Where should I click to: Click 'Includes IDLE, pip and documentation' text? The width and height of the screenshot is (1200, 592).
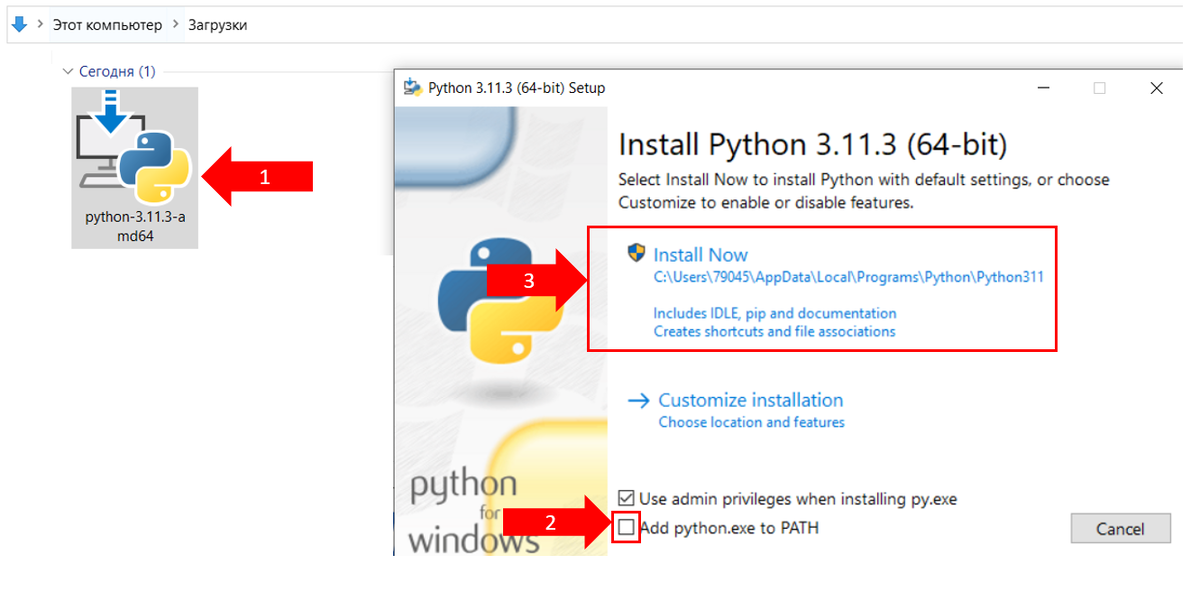click(775, 313)
